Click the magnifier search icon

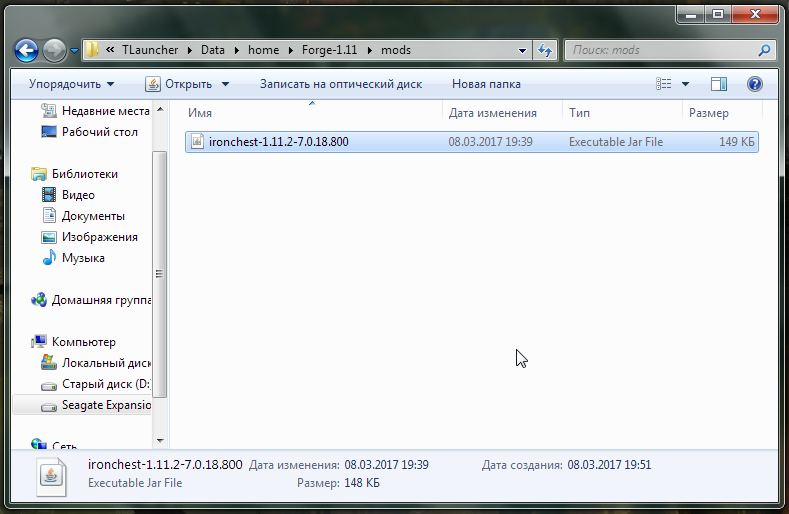click(x=764, y=50)
